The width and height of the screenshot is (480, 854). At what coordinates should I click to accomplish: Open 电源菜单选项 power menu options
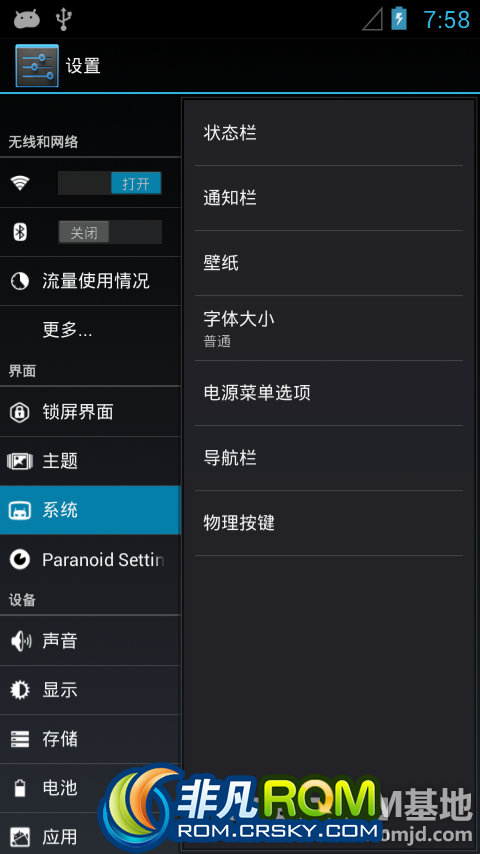point(329,393)
